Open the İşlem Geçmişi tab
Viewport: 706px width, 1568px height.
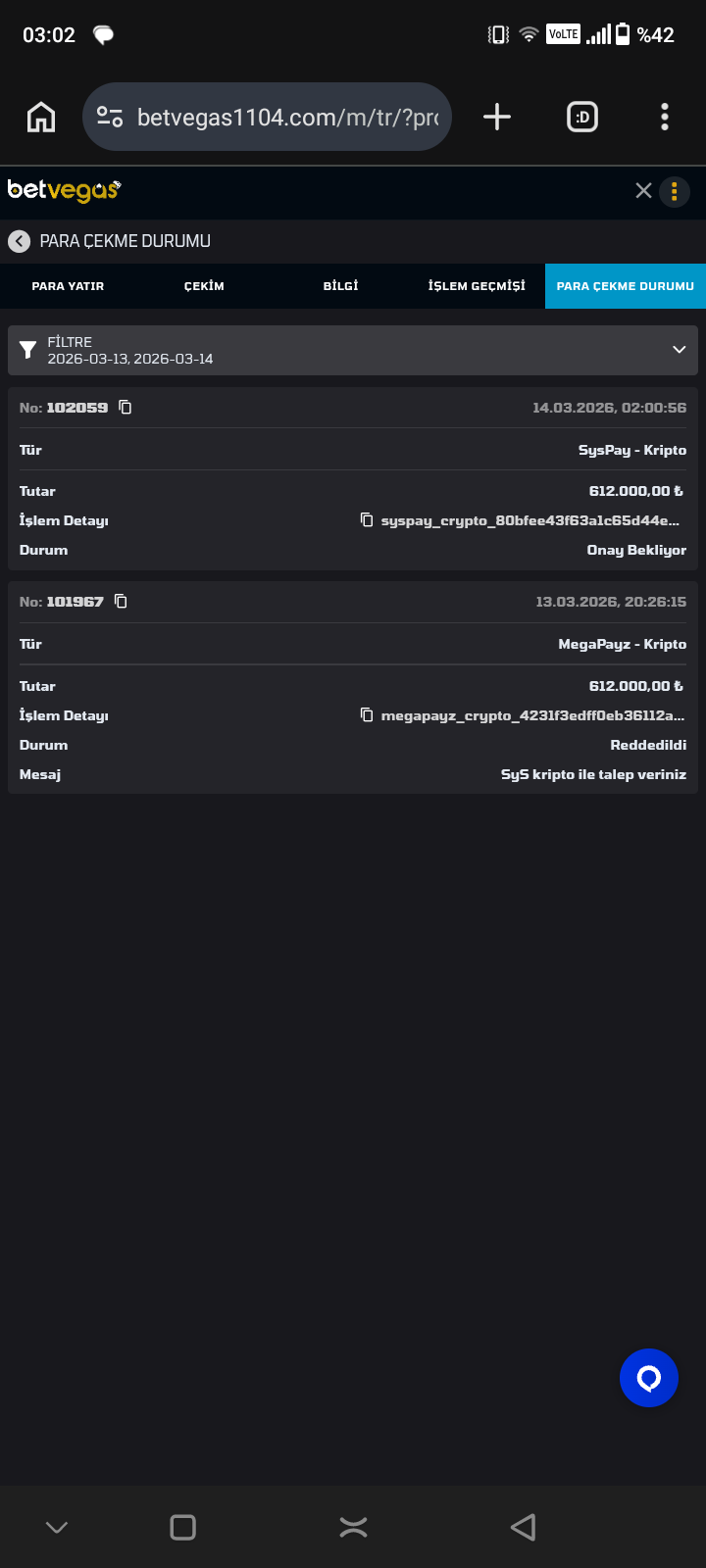pos(477,286)
